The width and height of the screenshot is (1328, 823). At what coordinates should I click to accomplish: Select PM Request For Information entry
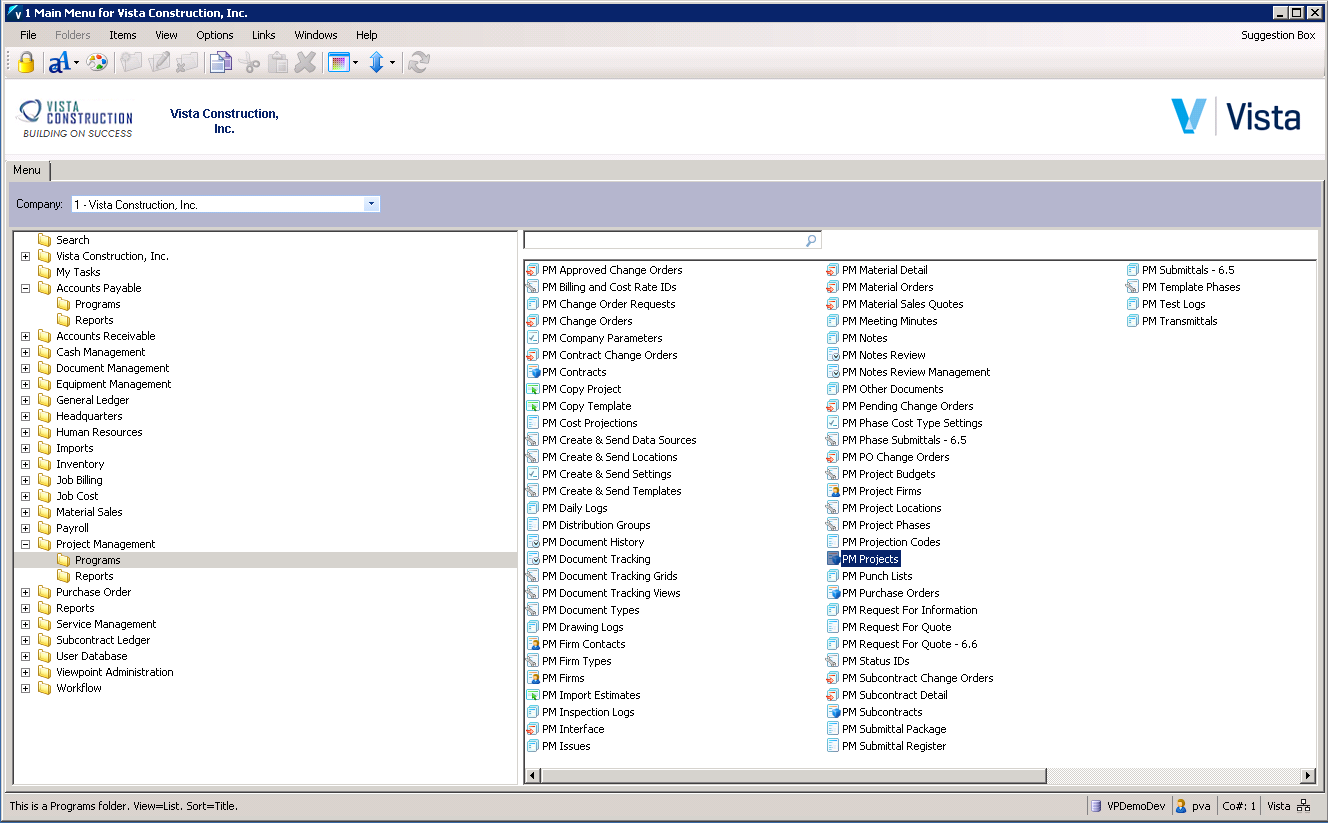910,610
